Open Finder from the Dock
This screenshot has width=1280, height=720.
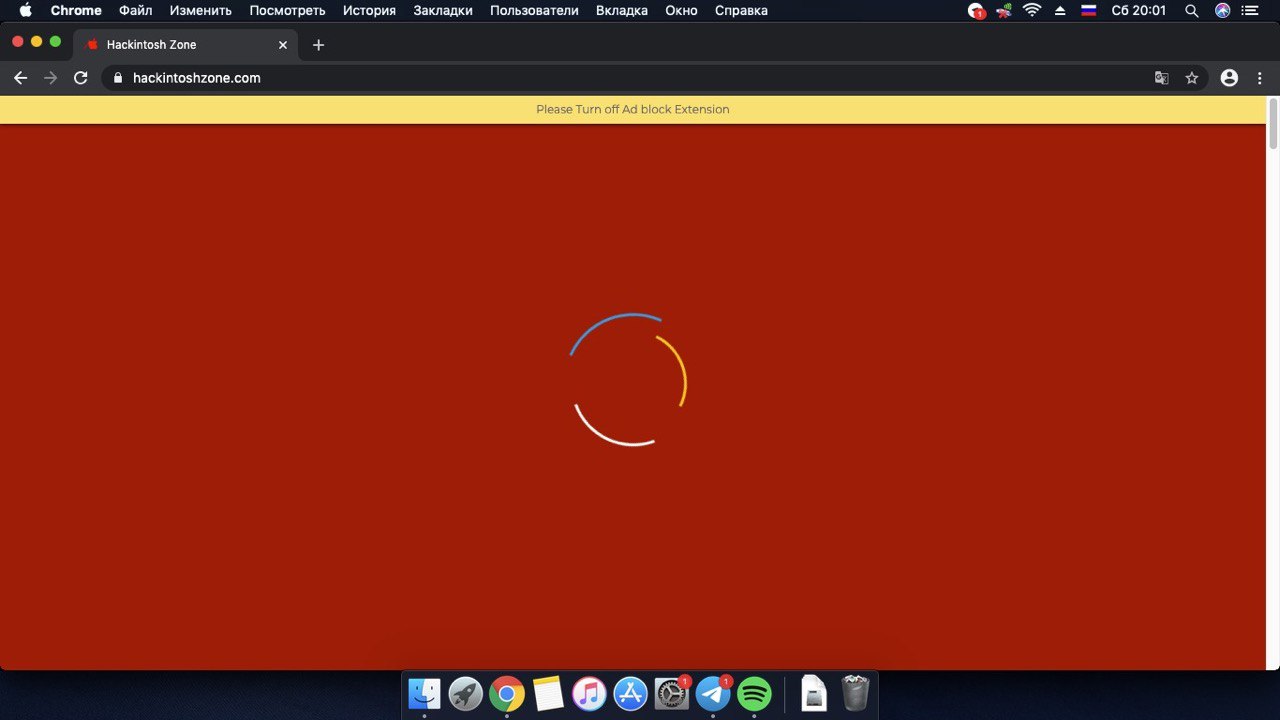[425, 693]
